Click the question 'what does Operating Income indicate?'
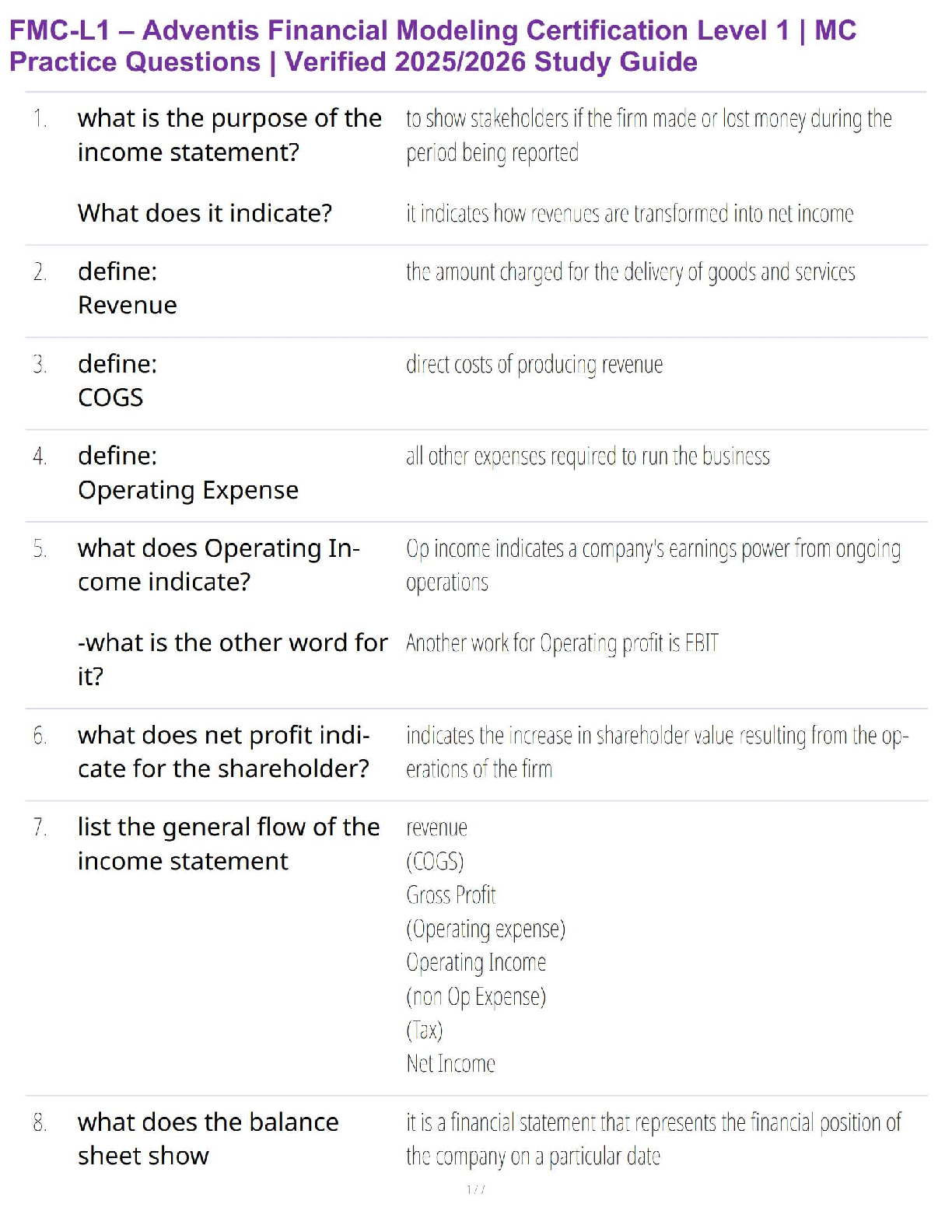 tap(219, 565)
